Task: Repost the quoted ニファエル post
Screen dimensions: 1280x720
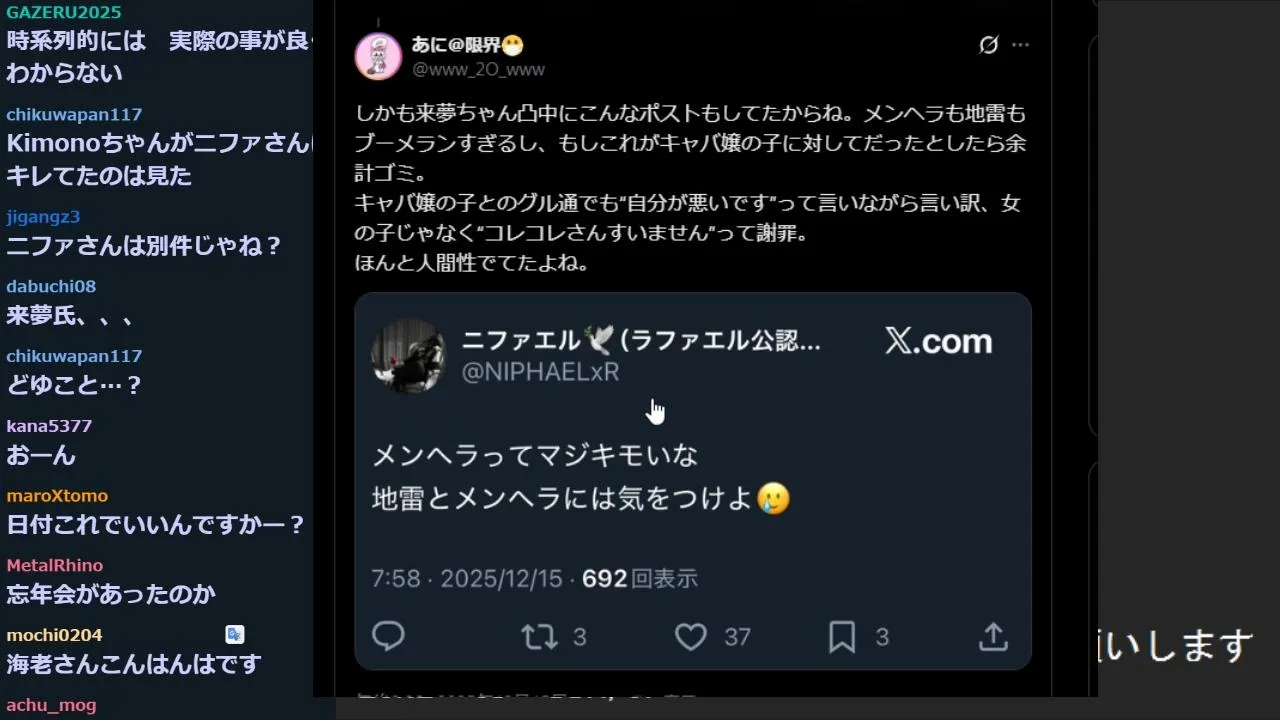Action: coord(540,636)
